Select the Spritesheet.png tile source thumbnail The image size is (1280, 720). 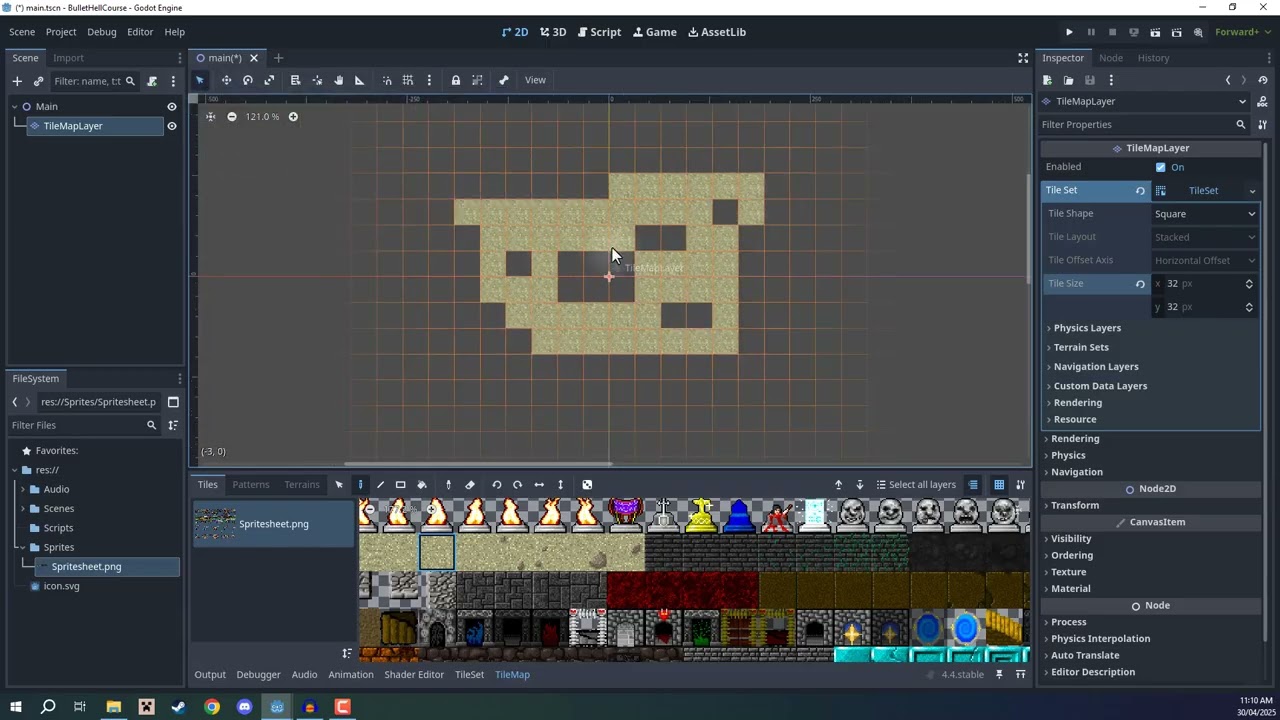tap(274, 524)
